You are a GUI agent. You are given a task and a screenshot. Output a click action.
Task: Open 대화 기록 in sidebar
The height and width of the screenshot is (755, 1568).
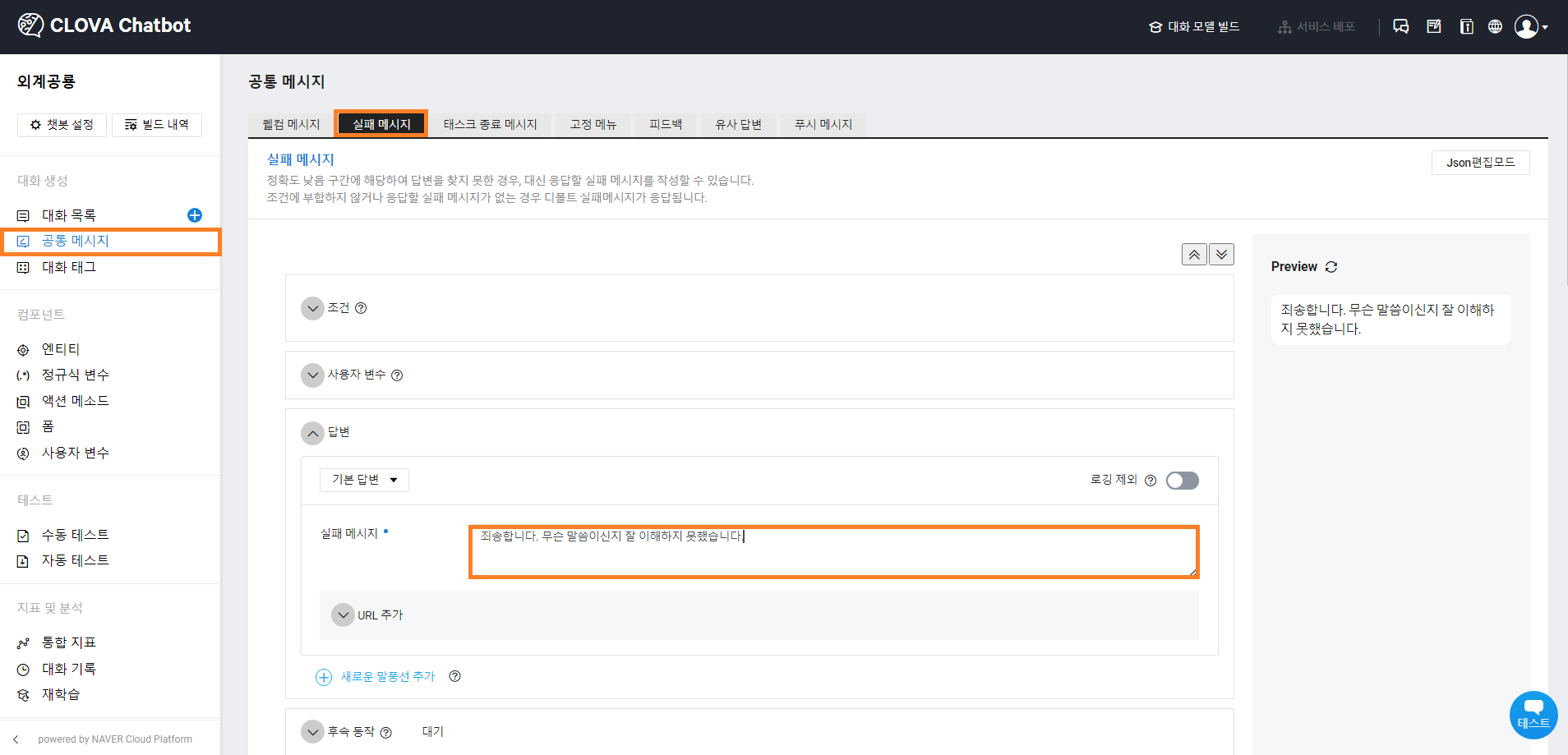click(x=69, y=670)
